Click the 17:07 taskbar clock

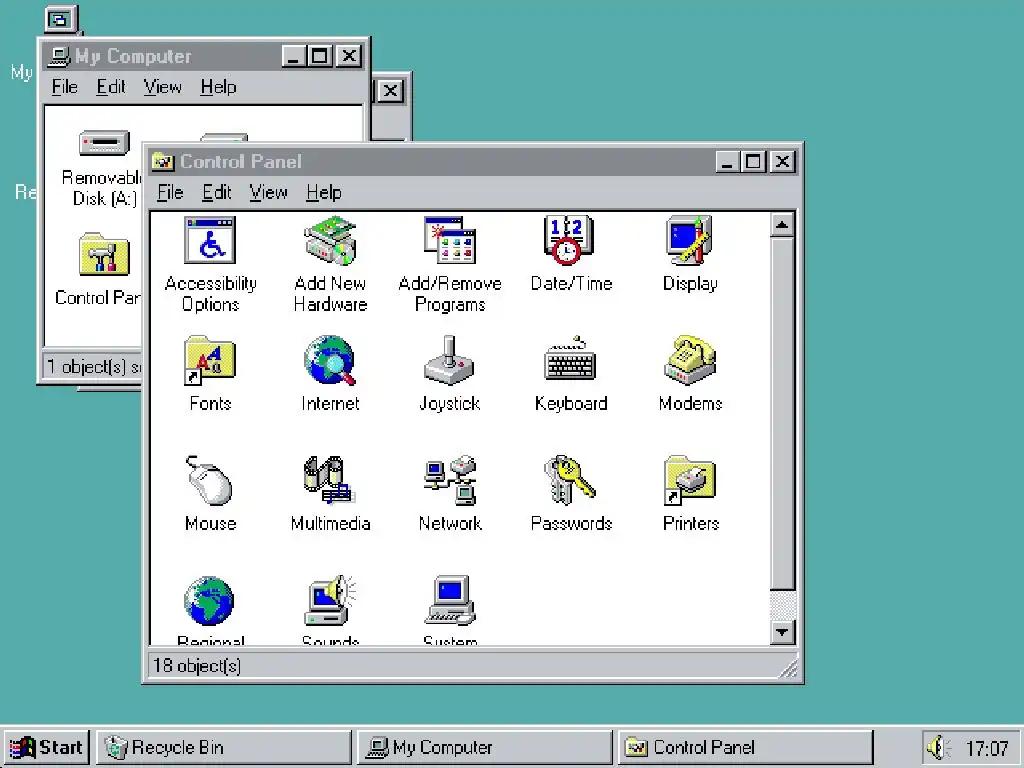click(x=987, y=748)
